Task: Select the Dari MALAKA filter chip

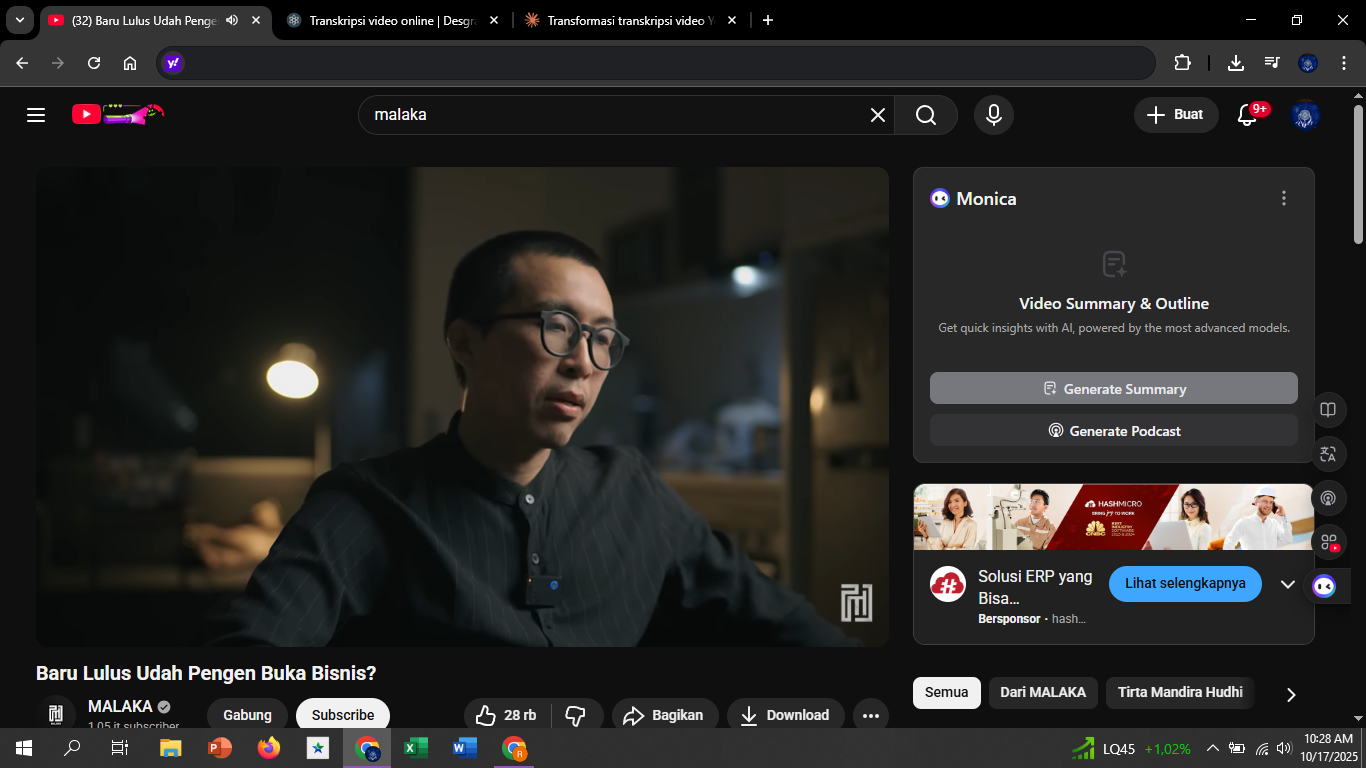Action: click(x=1043, y=692)
